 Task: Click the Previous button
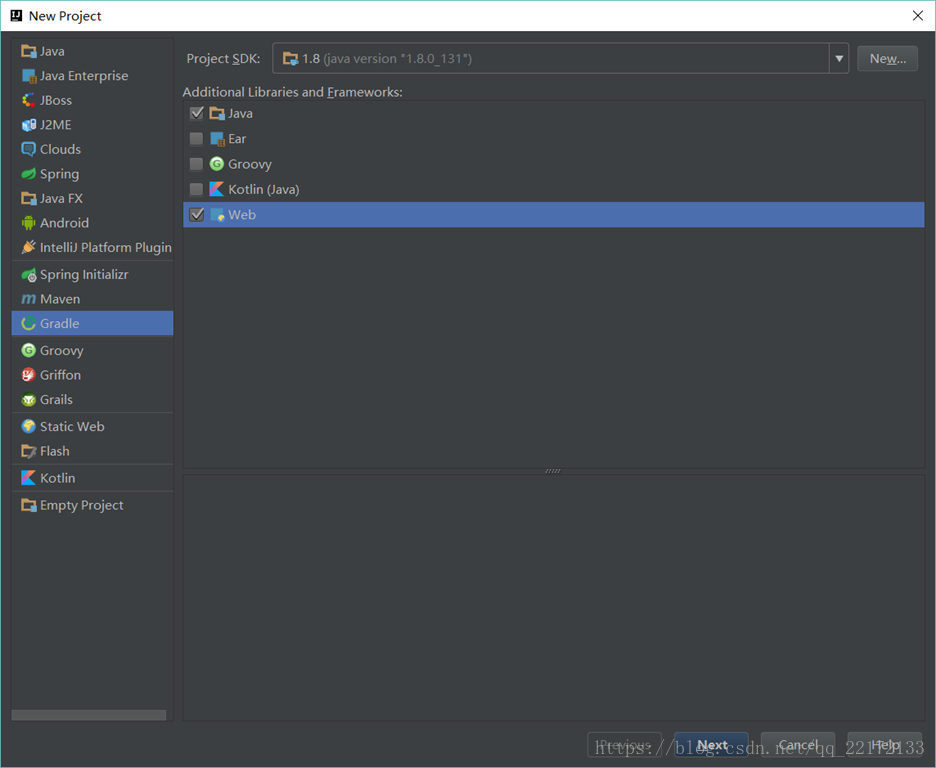[624, 745]
